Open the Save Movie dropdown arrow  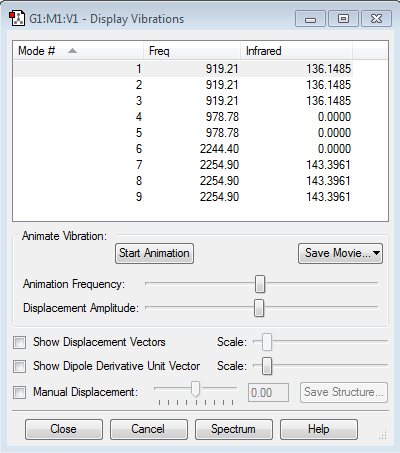(376, 253)
